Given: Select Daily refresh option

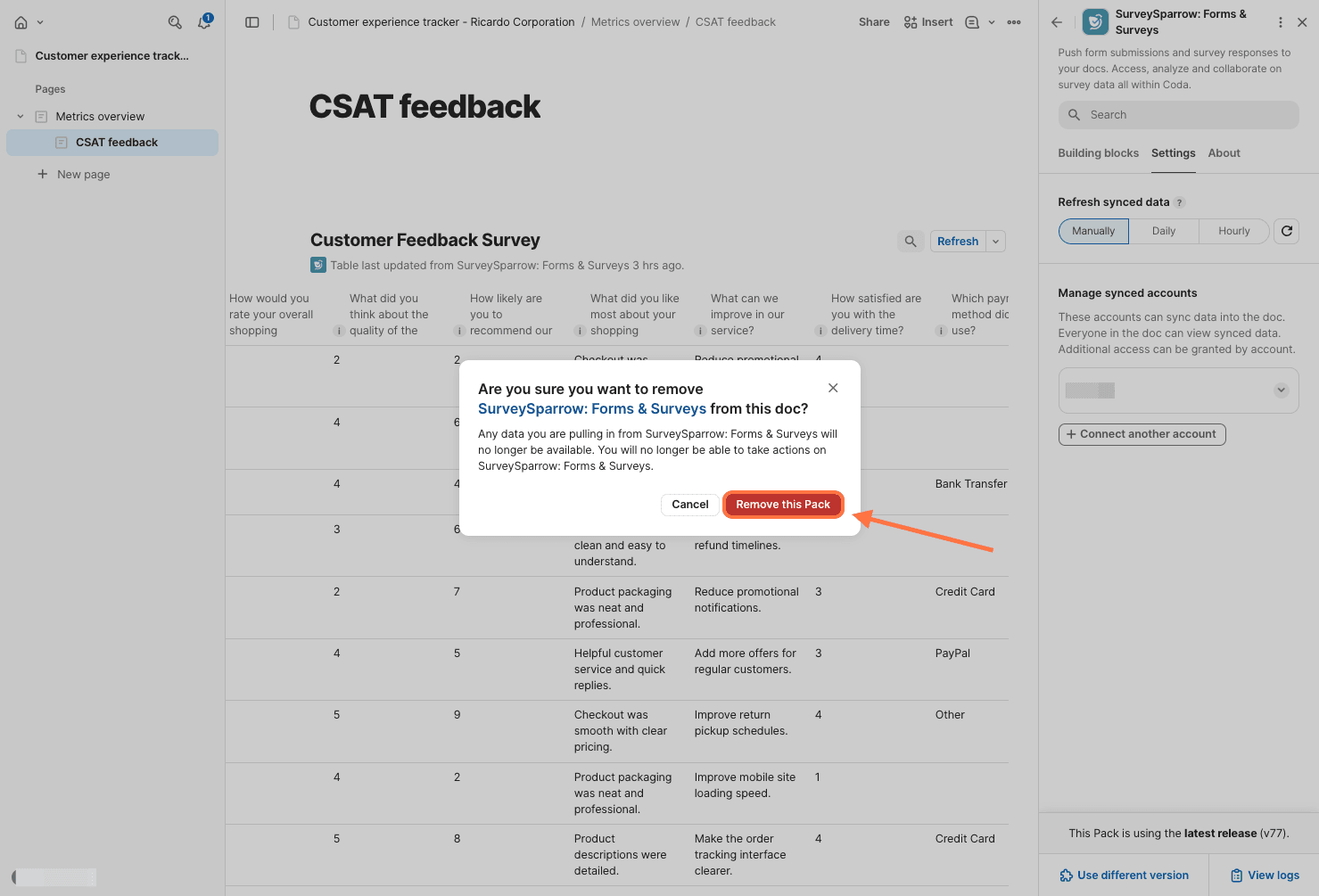Looking at the screenshot, I should coord(1163,231).
